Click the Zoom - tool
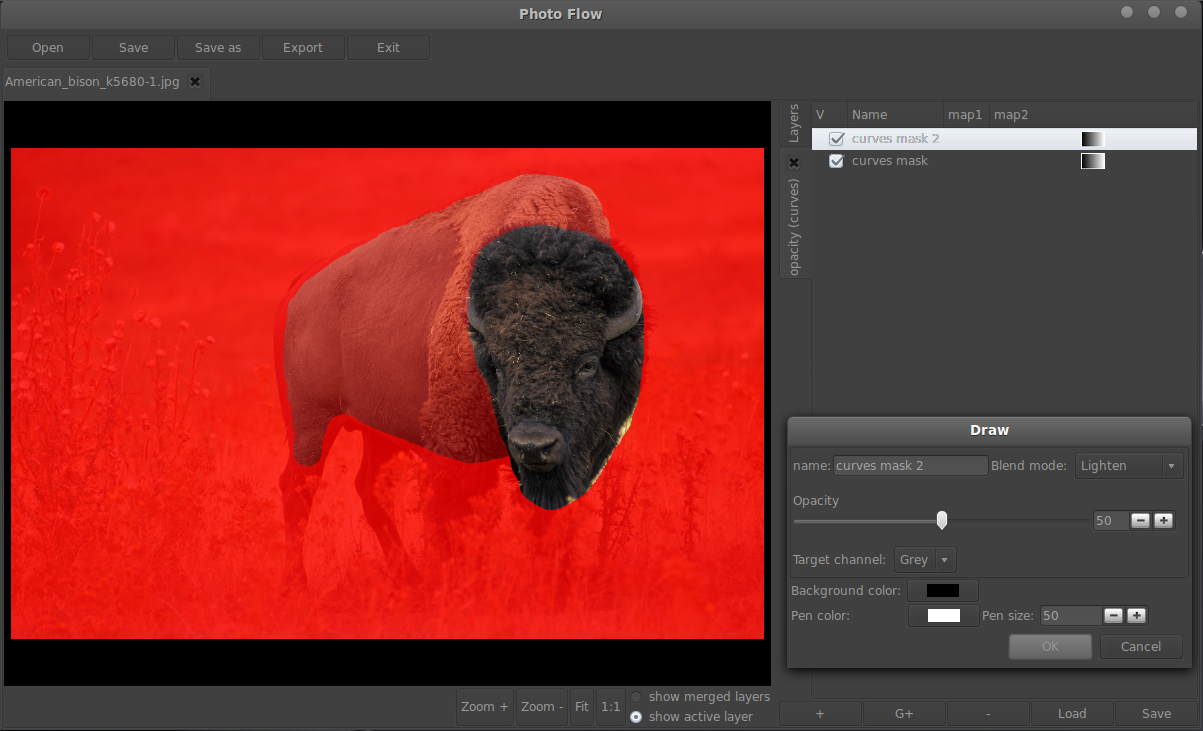Screen dimensions: 1203x731 tap(540, 706)
